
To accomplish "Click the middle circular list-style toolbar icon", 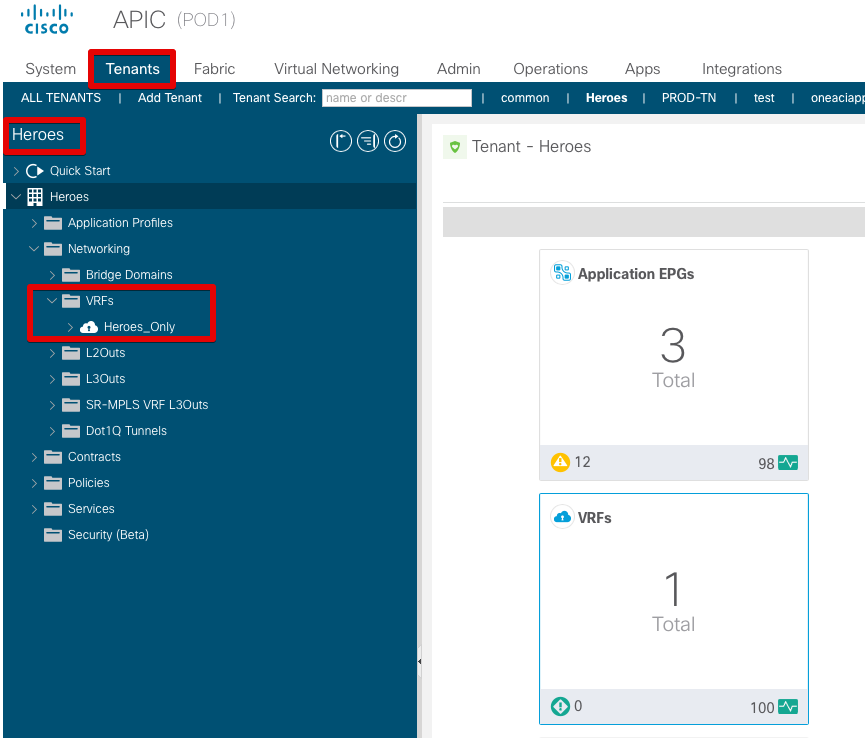I will (x=368, y=141).
